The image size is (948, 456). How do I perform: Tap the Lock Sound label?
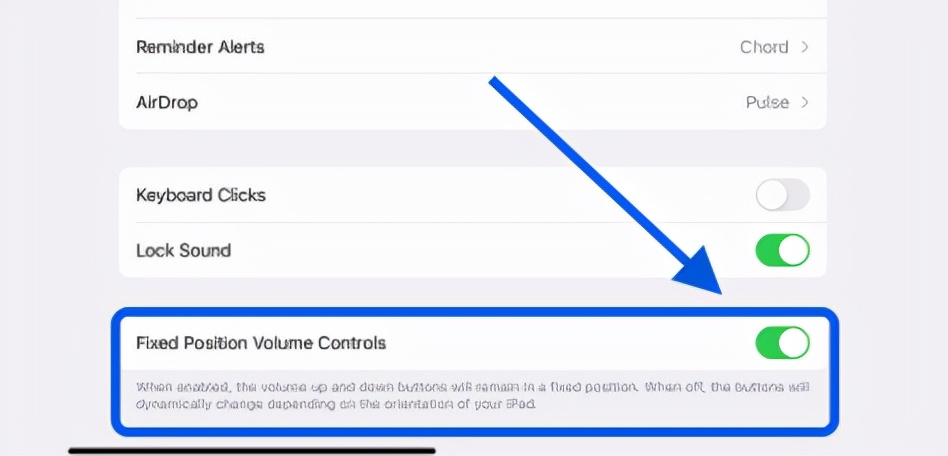point(183,250)
